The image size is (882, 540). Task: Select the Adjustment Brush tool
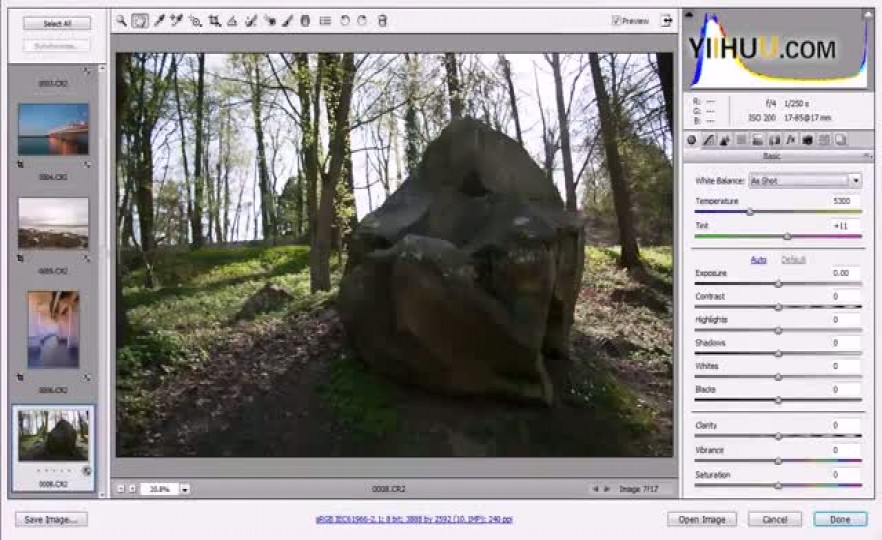(x=287, y=21)
